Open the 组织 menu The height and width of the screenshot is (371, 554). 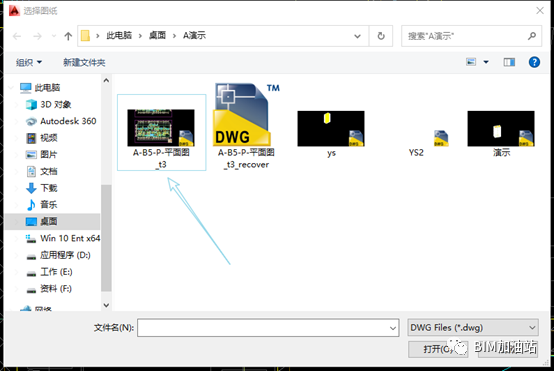click(x=29, y=63)
